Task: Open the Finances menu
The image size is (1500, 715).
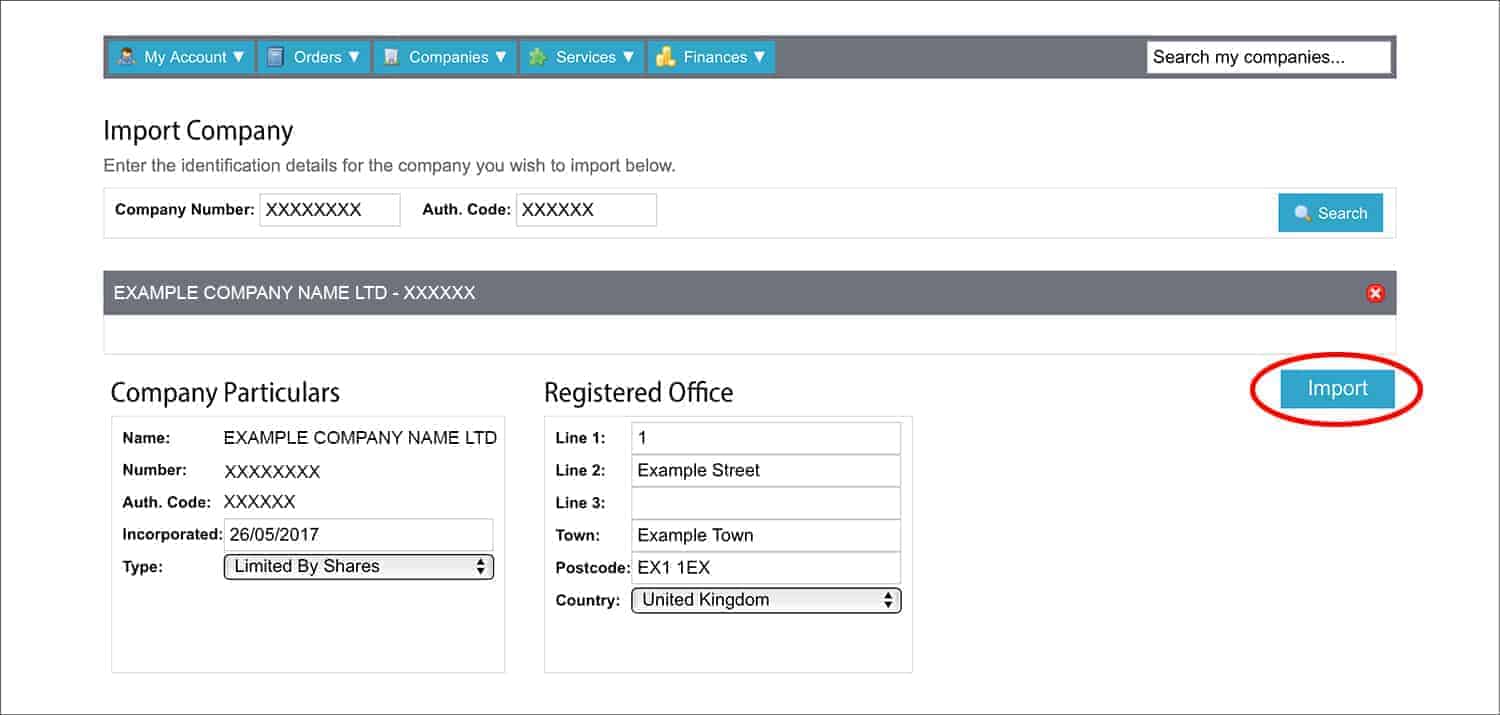Action: (x=711, y=57)
